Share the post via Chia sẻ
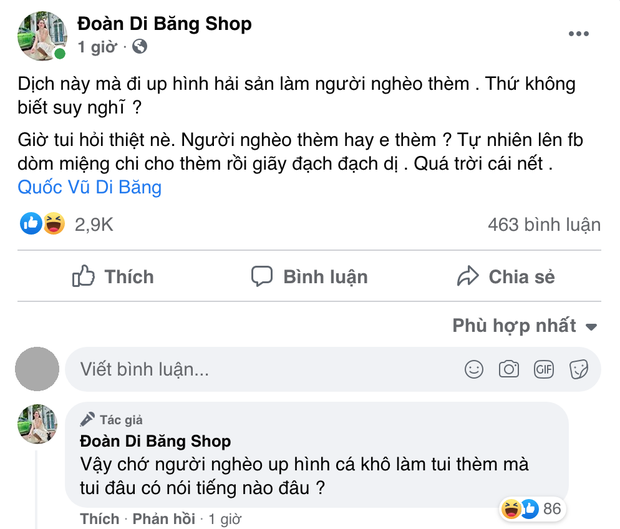 tap(505, 277)
